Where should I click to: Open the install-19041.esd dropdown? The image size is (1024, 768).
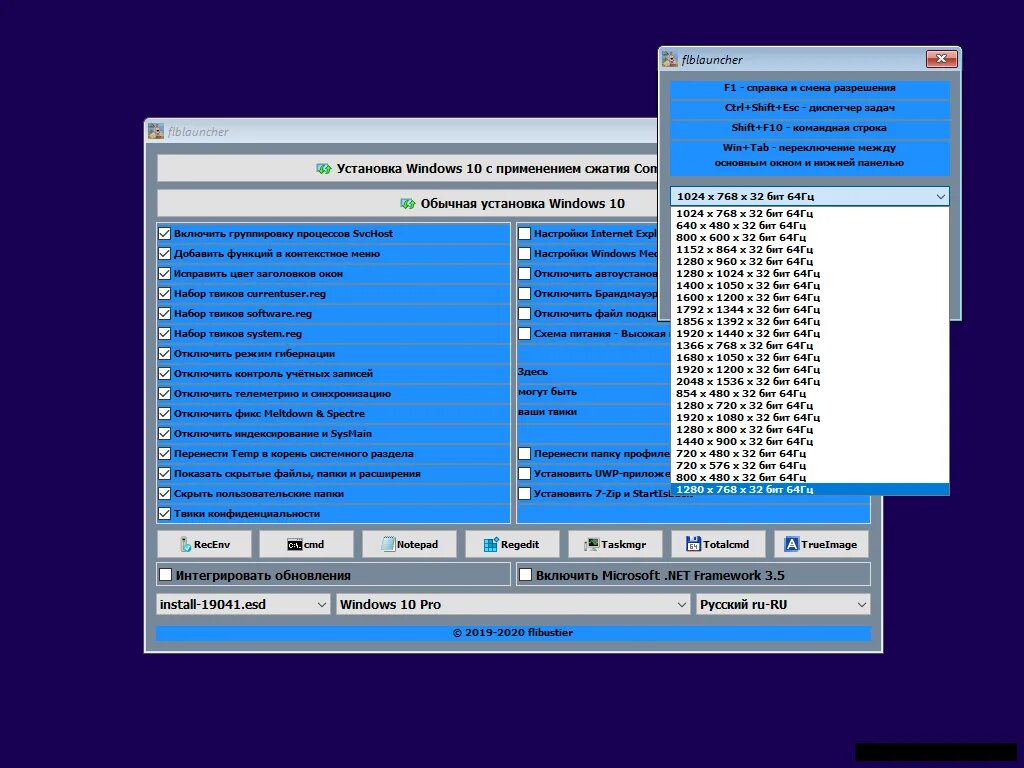coord(243,605)
